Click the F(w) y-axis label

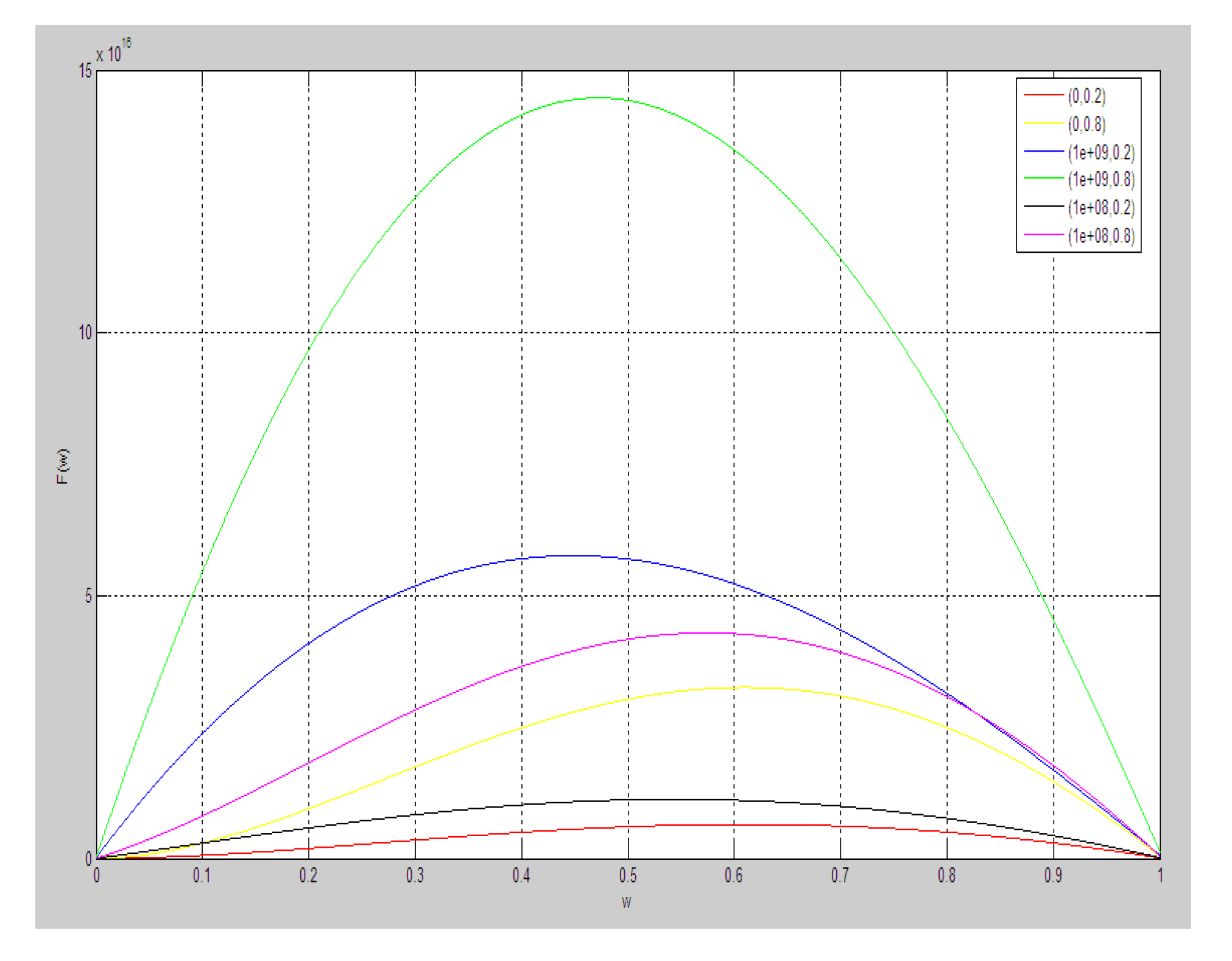(x=63, y=466)
